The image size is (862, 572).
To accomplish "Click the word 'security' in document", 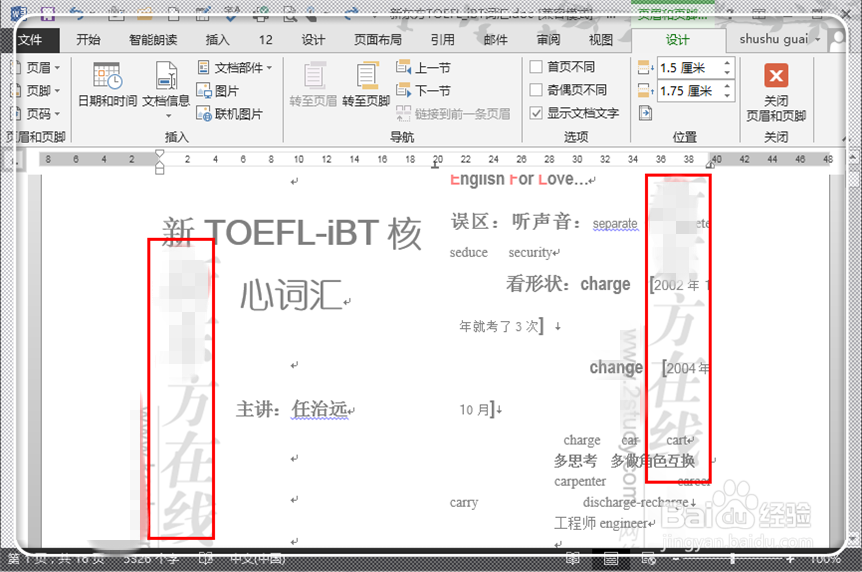I will tap(530, 252).
